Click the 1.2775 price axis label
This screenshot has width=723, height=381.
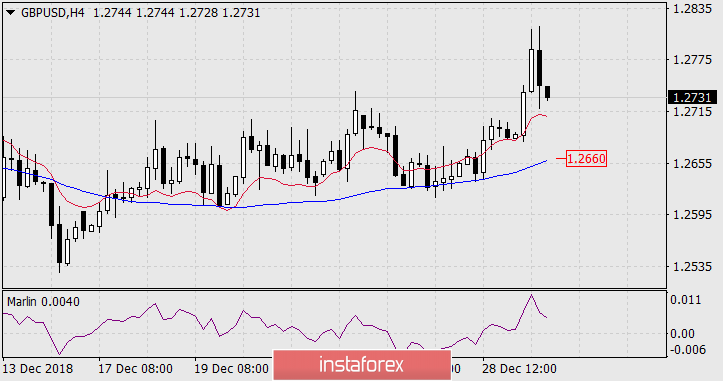click(693, 60)
